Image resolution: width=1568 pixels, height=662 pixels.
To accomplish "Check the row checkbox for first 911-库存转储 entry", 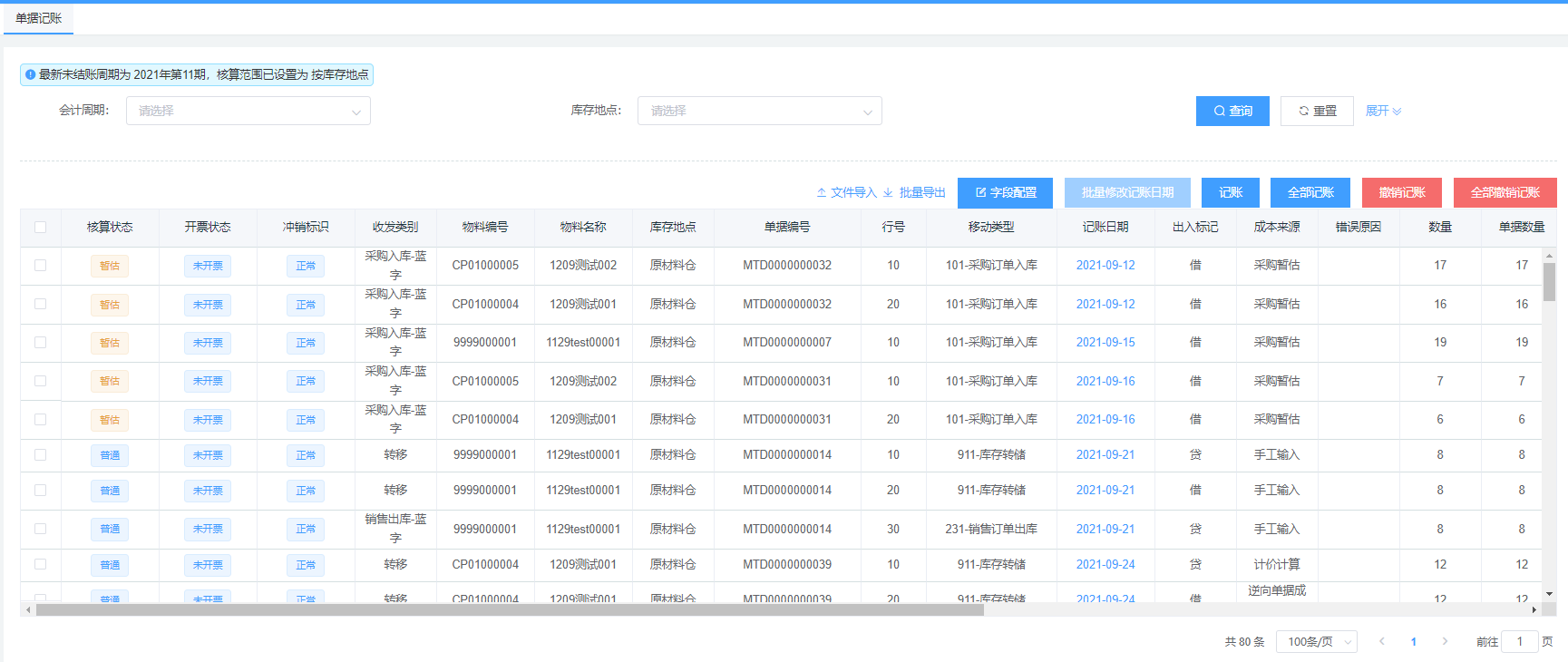I will [40, 454].
